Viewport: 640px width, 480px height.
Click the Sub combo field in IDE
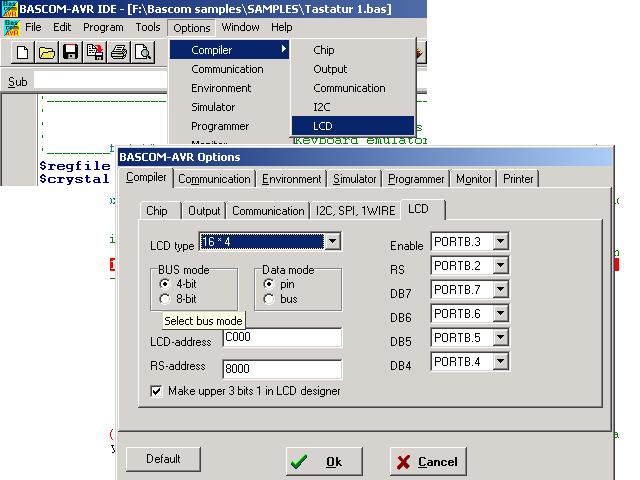click(100, 80)
